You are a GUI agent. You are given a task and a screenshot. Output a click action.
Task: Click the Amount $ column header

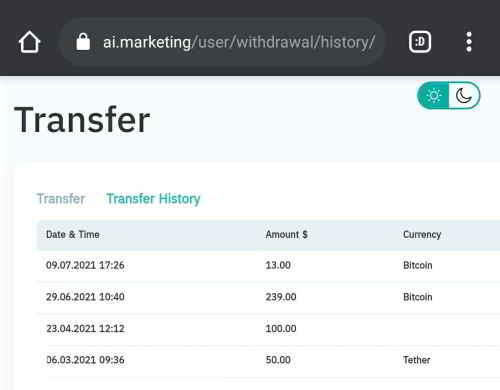point(286,235)
